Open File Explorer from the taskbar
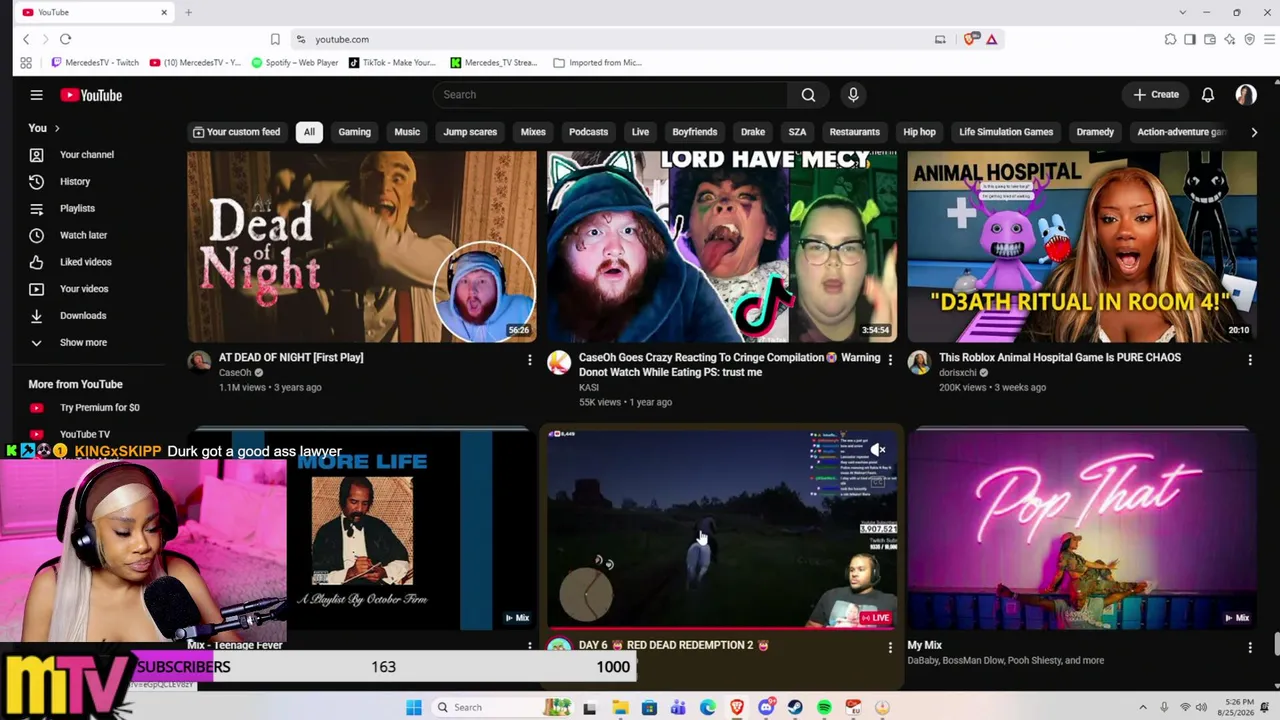The height and width of the screenshot is (720, 1280). 620,707
